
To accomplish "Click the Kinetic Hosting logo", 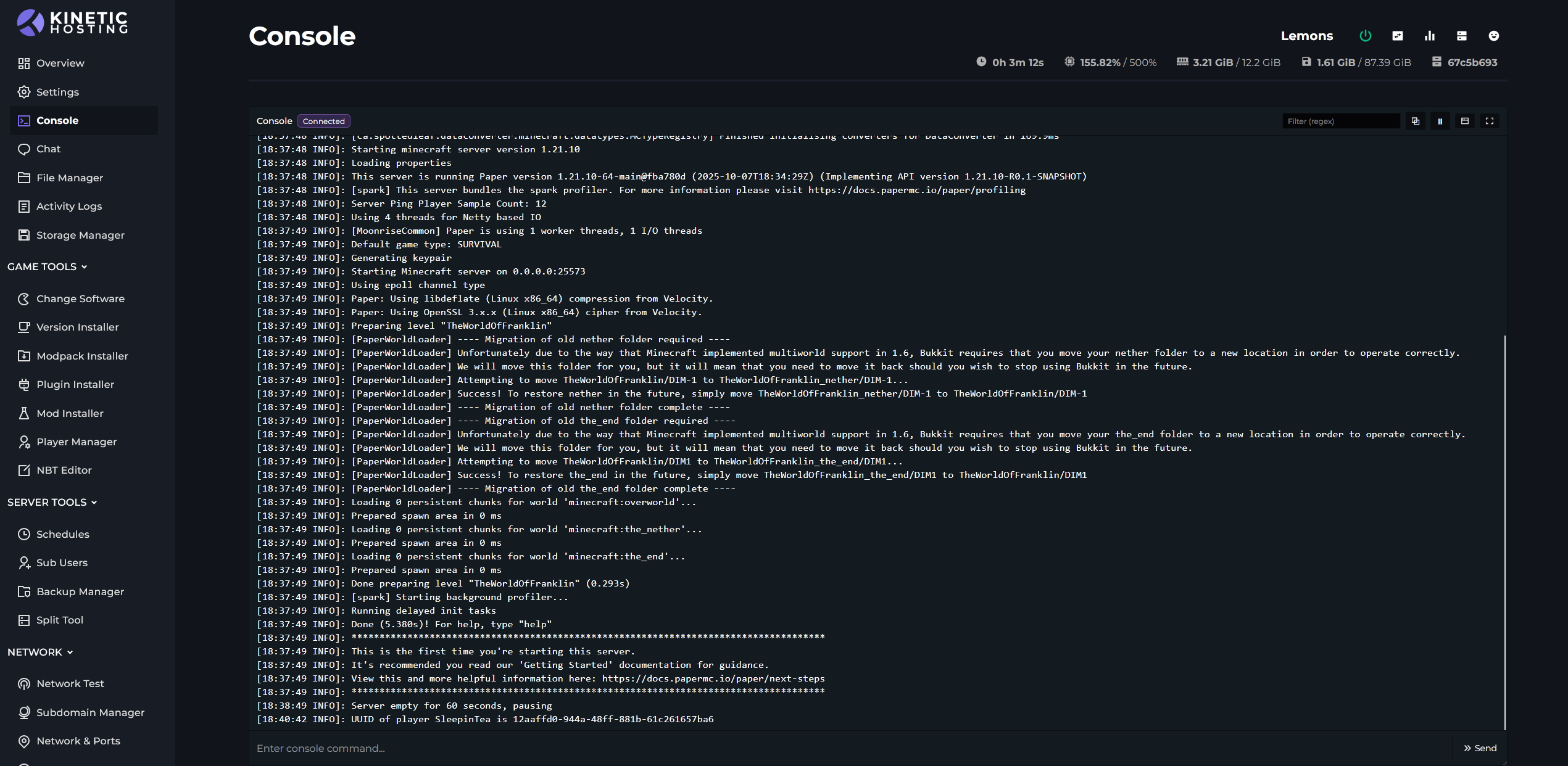I will [x=73, y=22].
